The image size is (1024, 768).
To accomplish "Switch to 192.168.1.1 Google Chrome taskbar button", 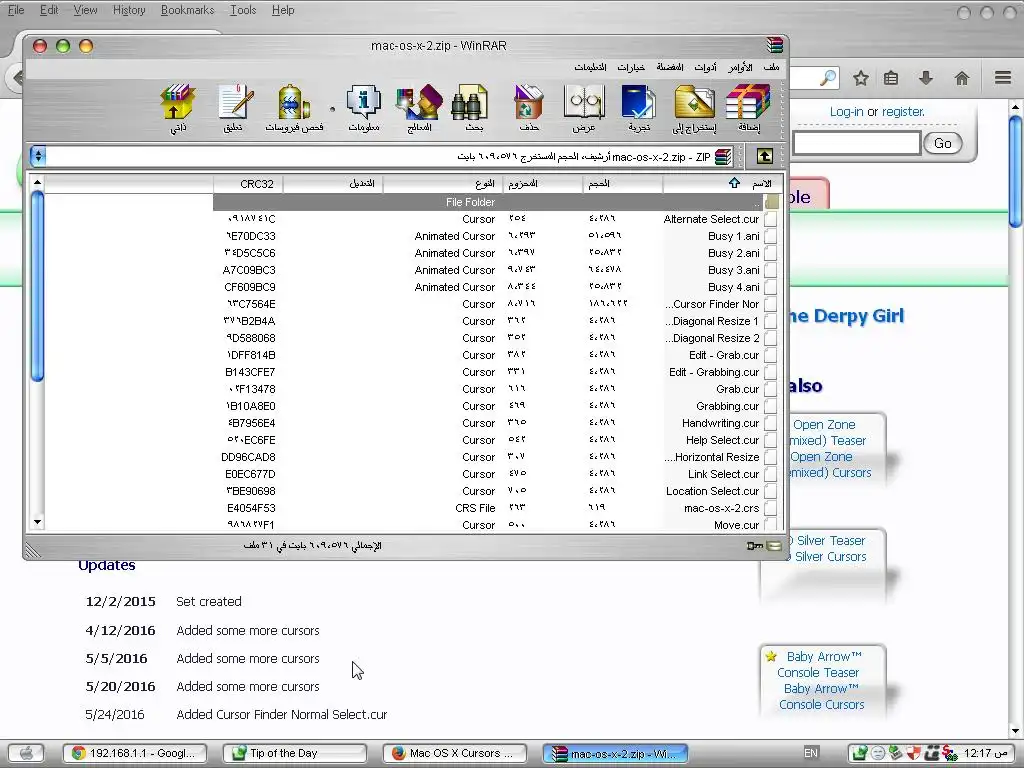I will point(135,753).
